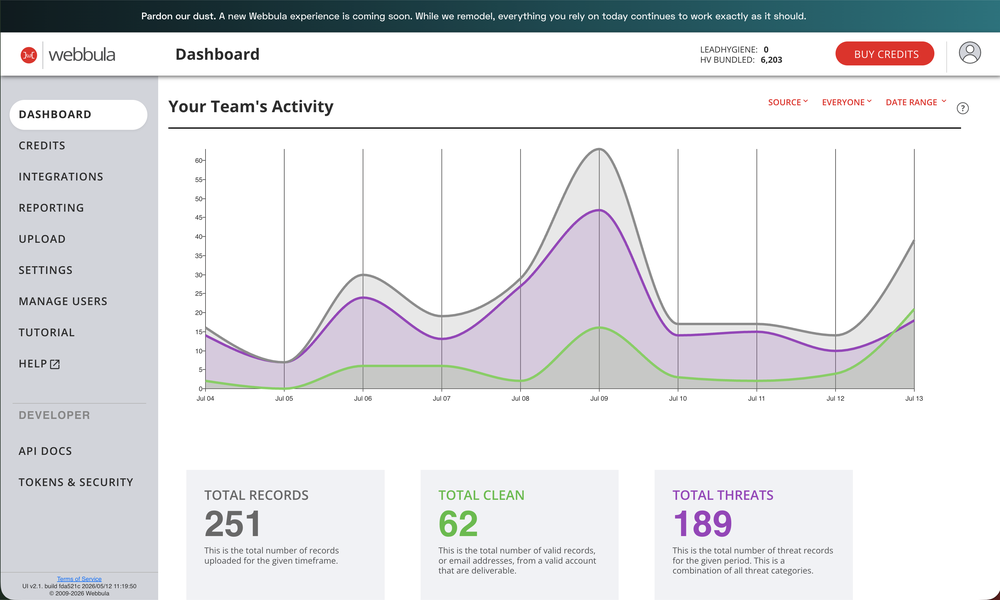Open Integrations page
The width and height of the screenshot is (1000, 600).
click(x=61, y=177)
